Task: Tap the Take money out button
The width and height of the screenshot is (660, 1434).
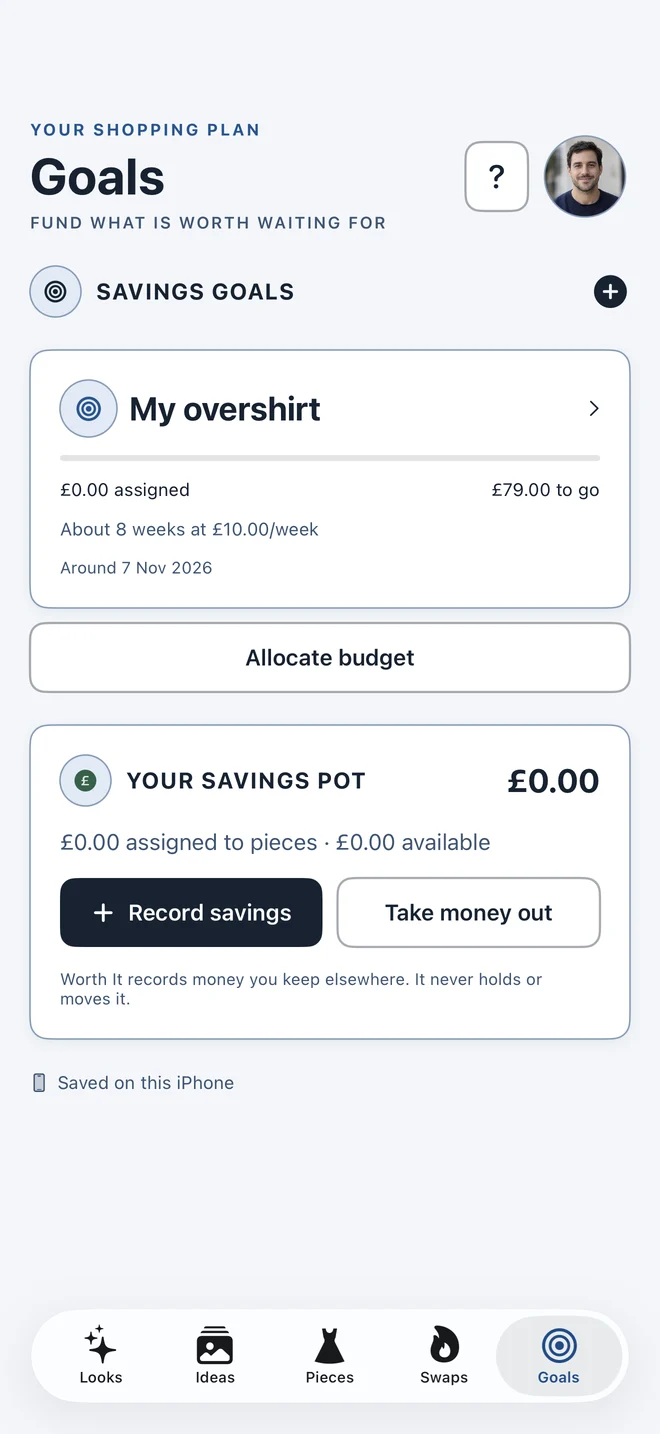Action: 469,913
